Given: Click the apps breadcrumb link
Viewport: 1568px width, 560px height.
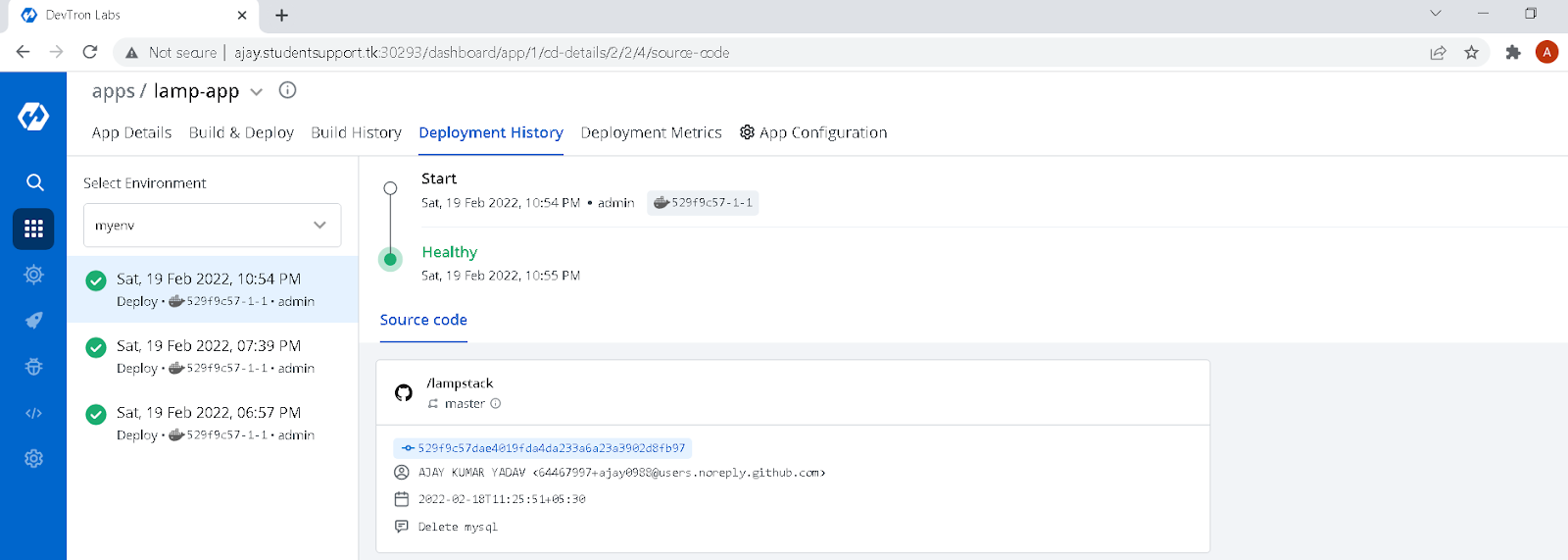Looking at the screenshot, I should 114,91.
